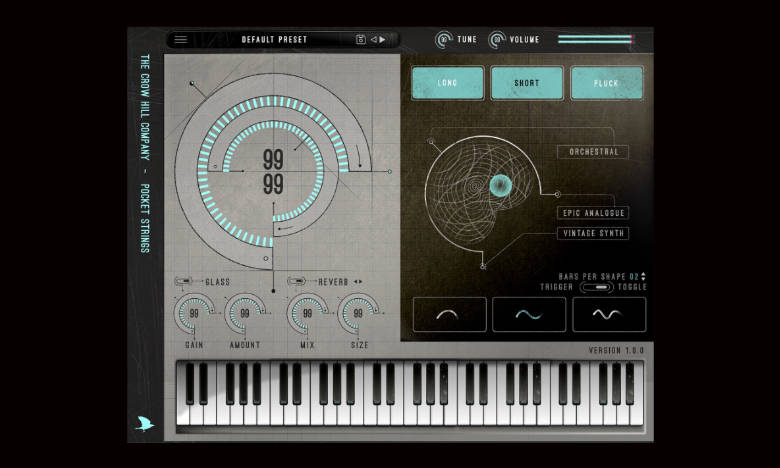Image resolution: width=780 pixels, height=468 pixels.
Task: Click the Version 1.0.0 text
Action: pyautogui.click(x=616, y=351)
